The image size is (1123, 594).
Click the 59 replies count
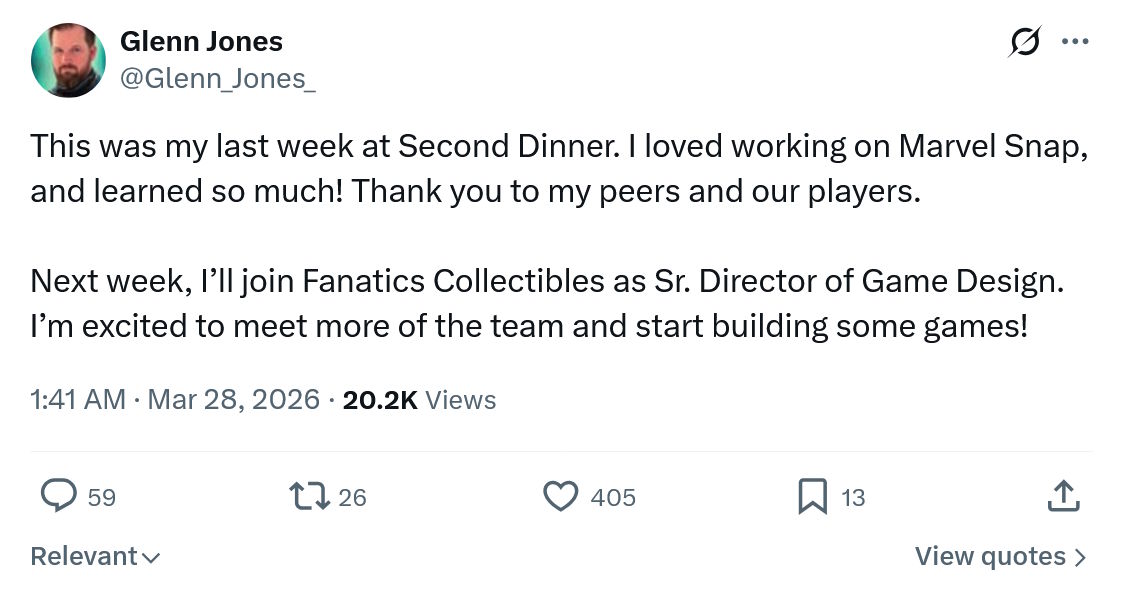tap(102, 497)
